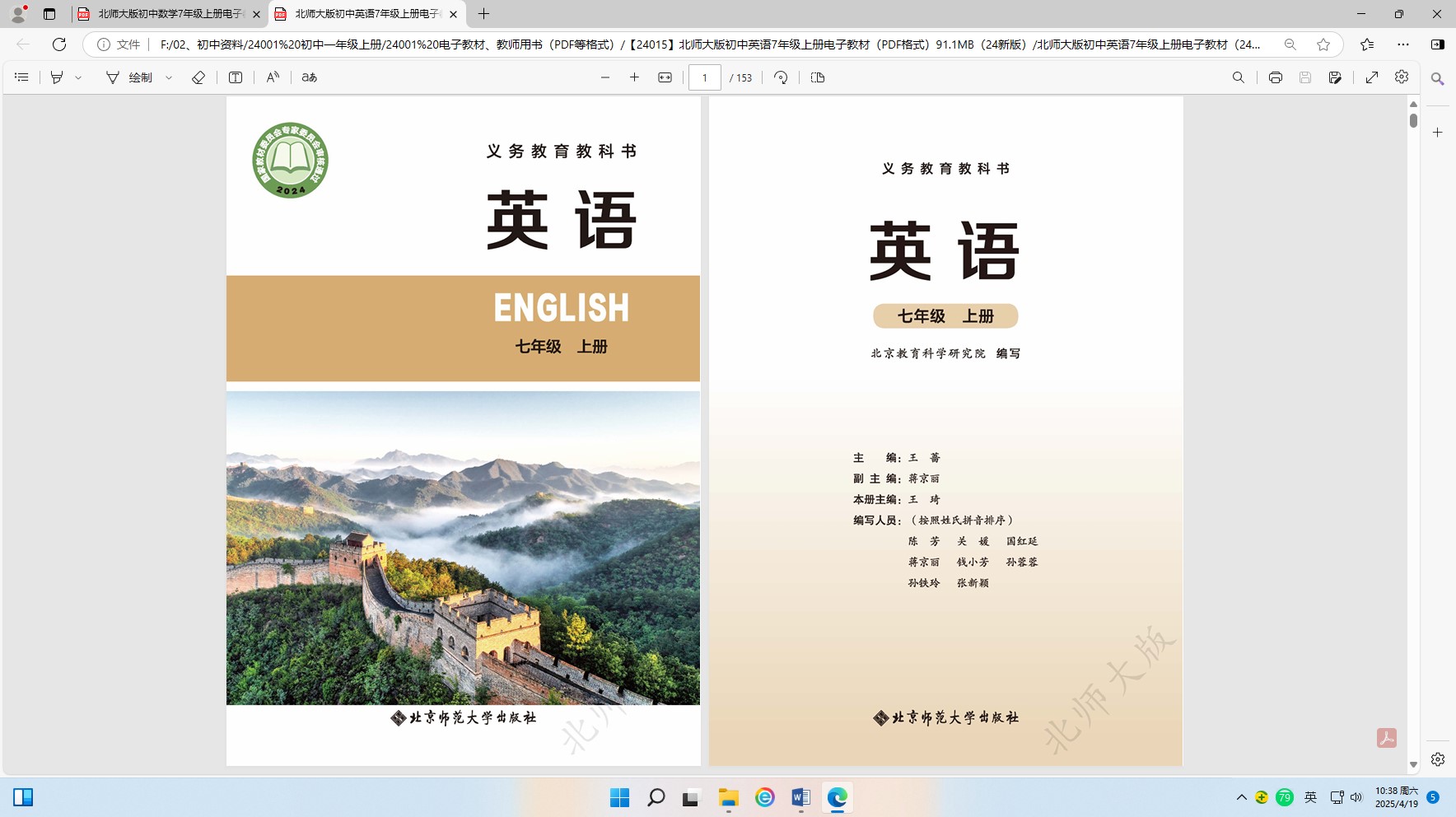
Task: Expand the highlight color options arrow
Action: (79, 77)
